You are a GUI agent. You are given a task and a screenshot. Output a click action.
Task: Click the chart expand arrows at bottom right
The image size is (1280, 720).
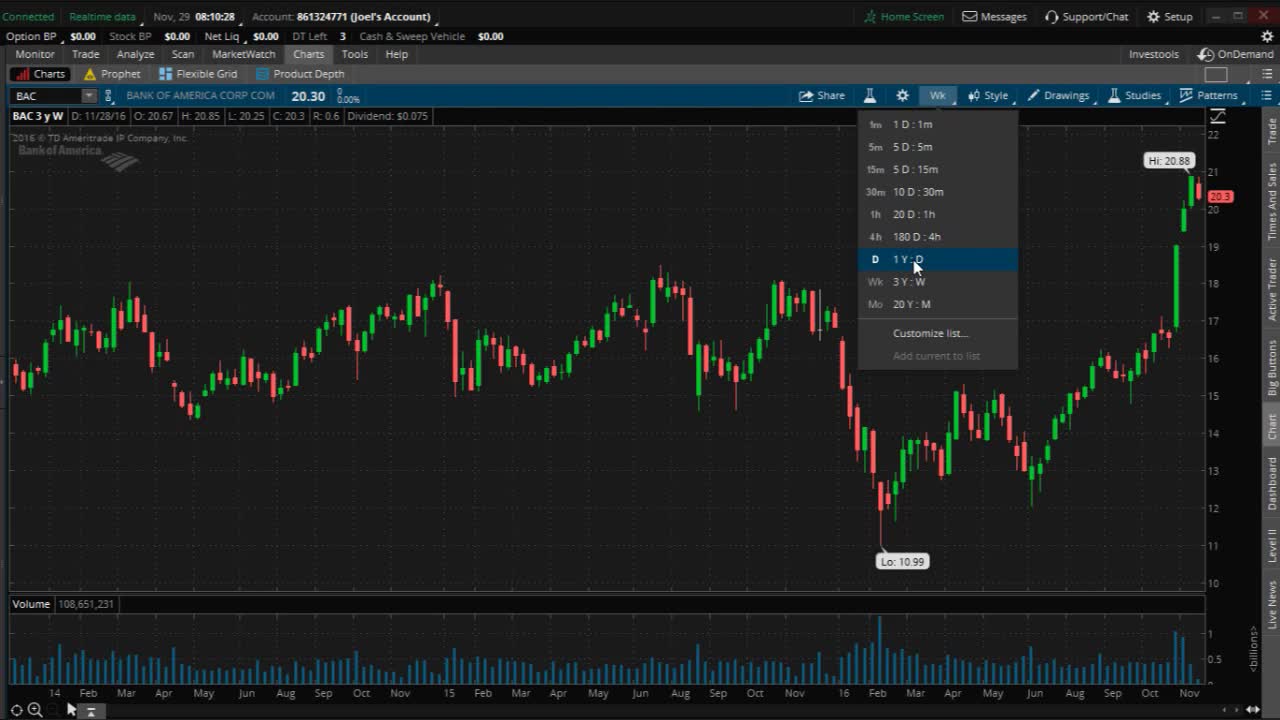click(1252, 710)
